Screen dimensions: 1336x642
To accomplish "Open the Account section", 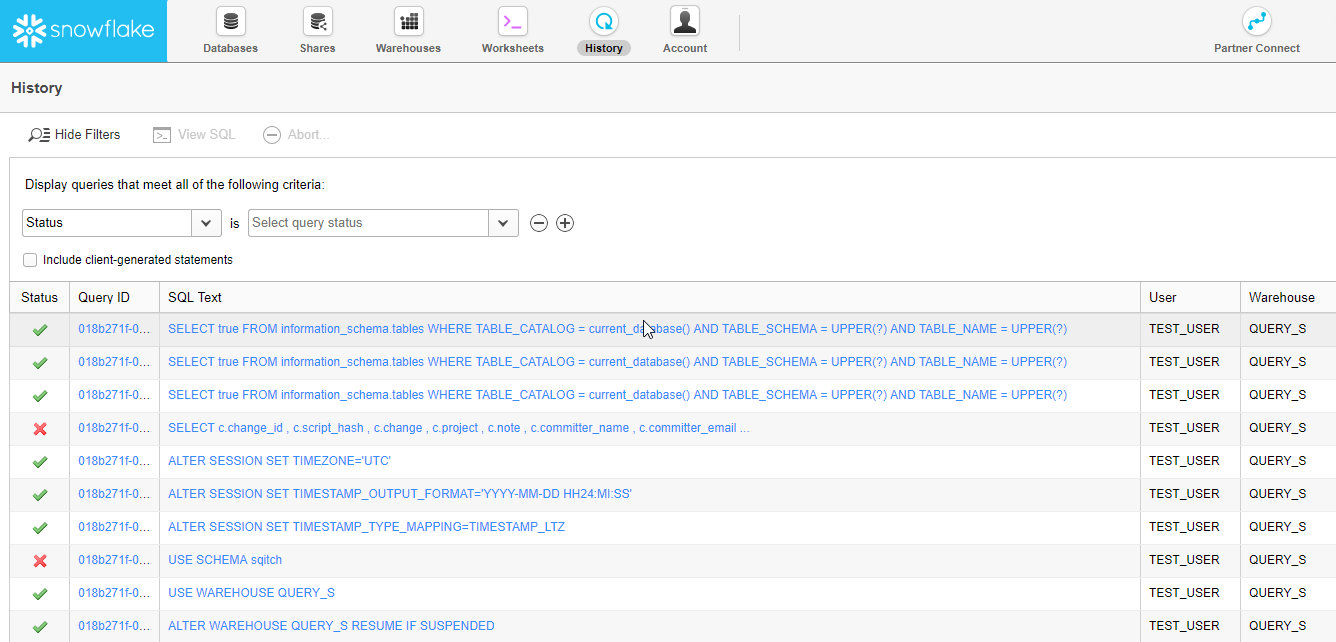I will 684,30.
